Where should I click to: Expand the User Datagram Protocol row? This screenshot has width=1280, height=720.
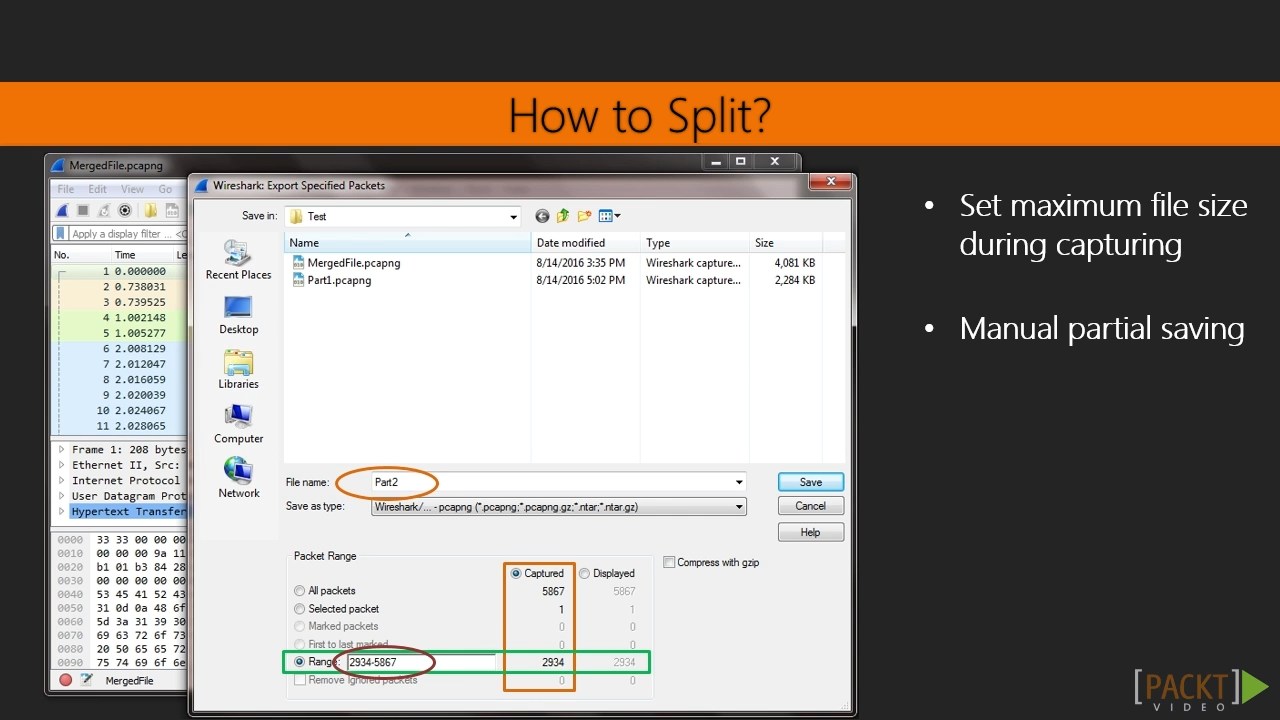61,496
